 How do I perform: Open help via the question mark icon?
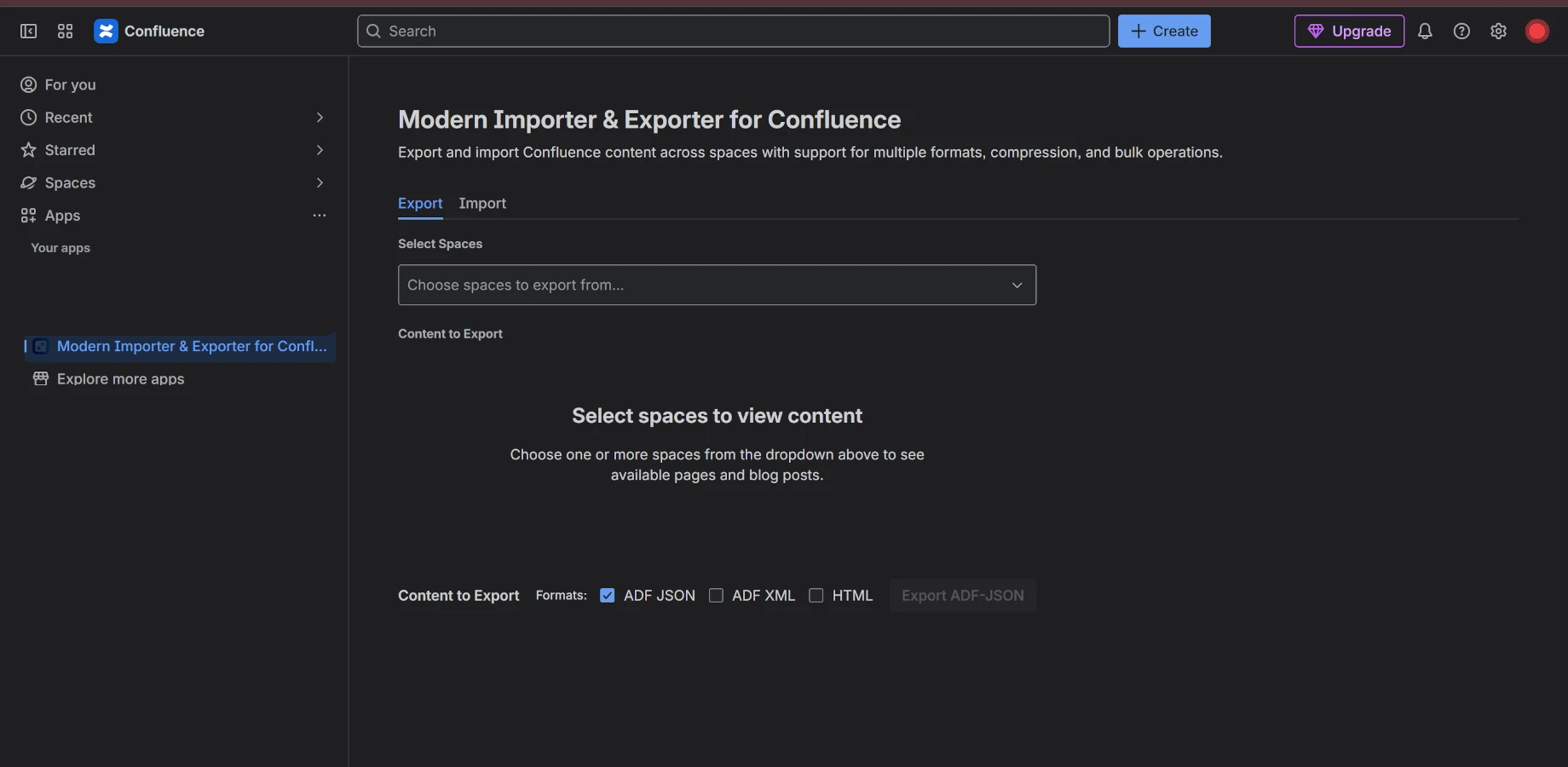tap(1462, 31)
